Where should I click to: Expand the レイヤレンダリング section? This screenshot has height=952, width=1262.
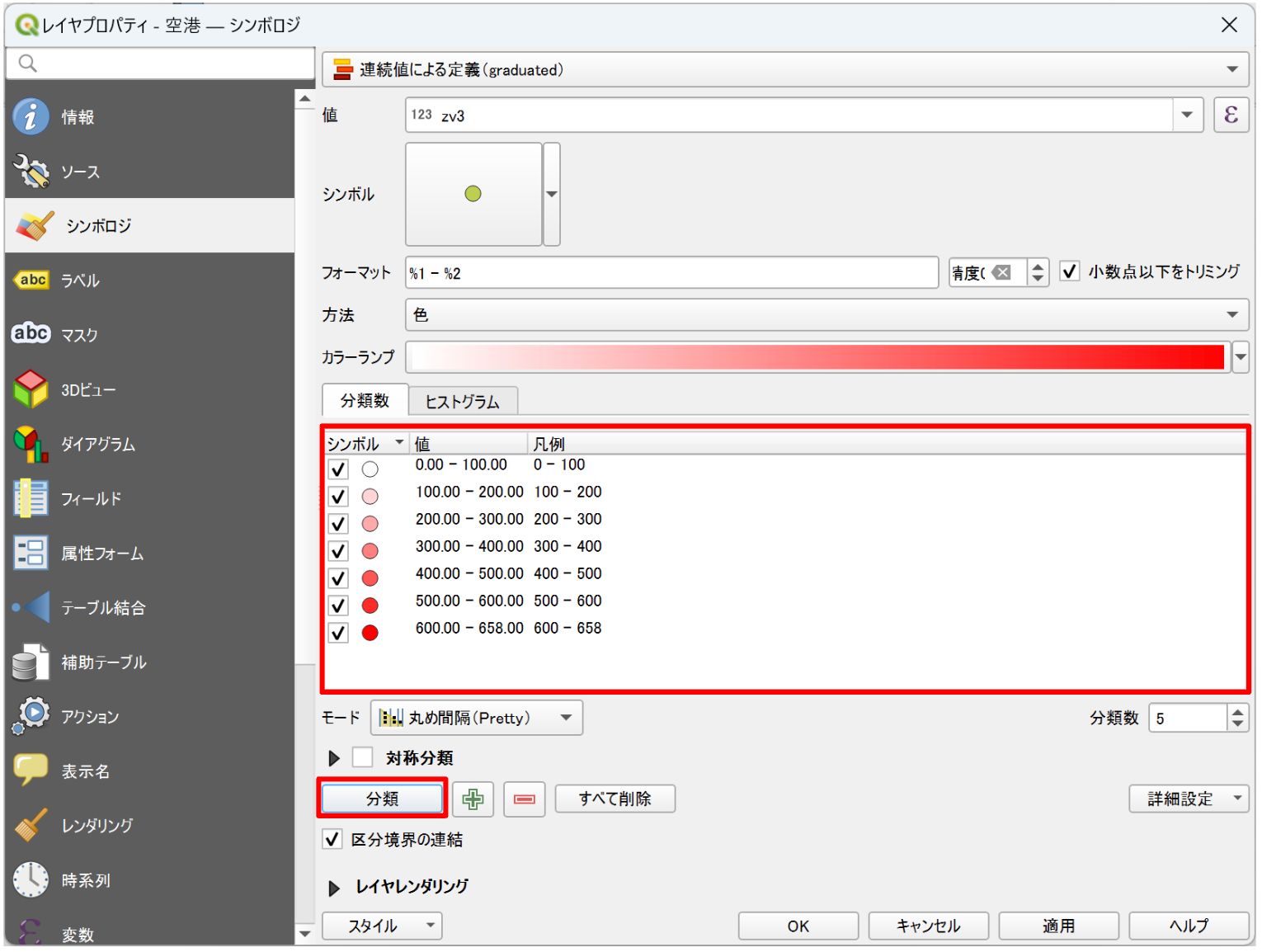click(x=334, y=888)
